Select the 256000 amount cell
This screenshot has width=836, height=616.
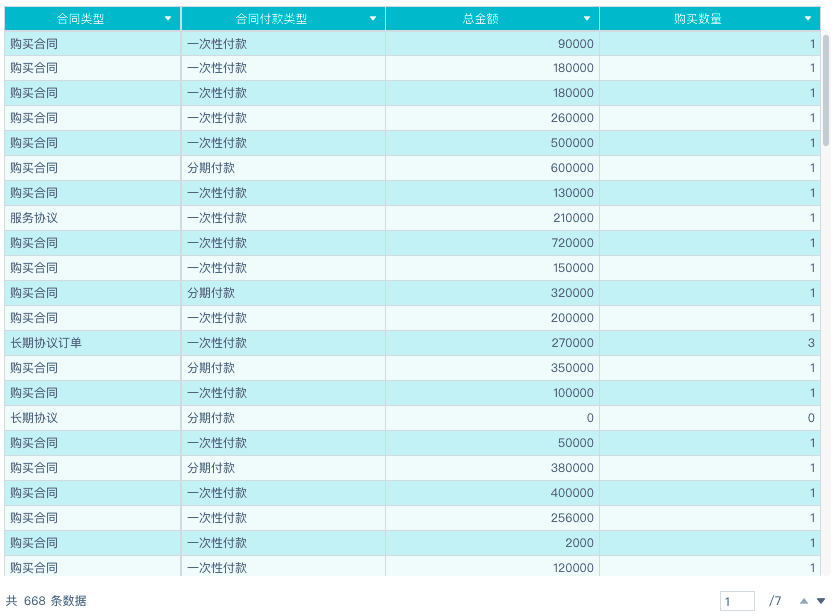click(x=573, y=518)
